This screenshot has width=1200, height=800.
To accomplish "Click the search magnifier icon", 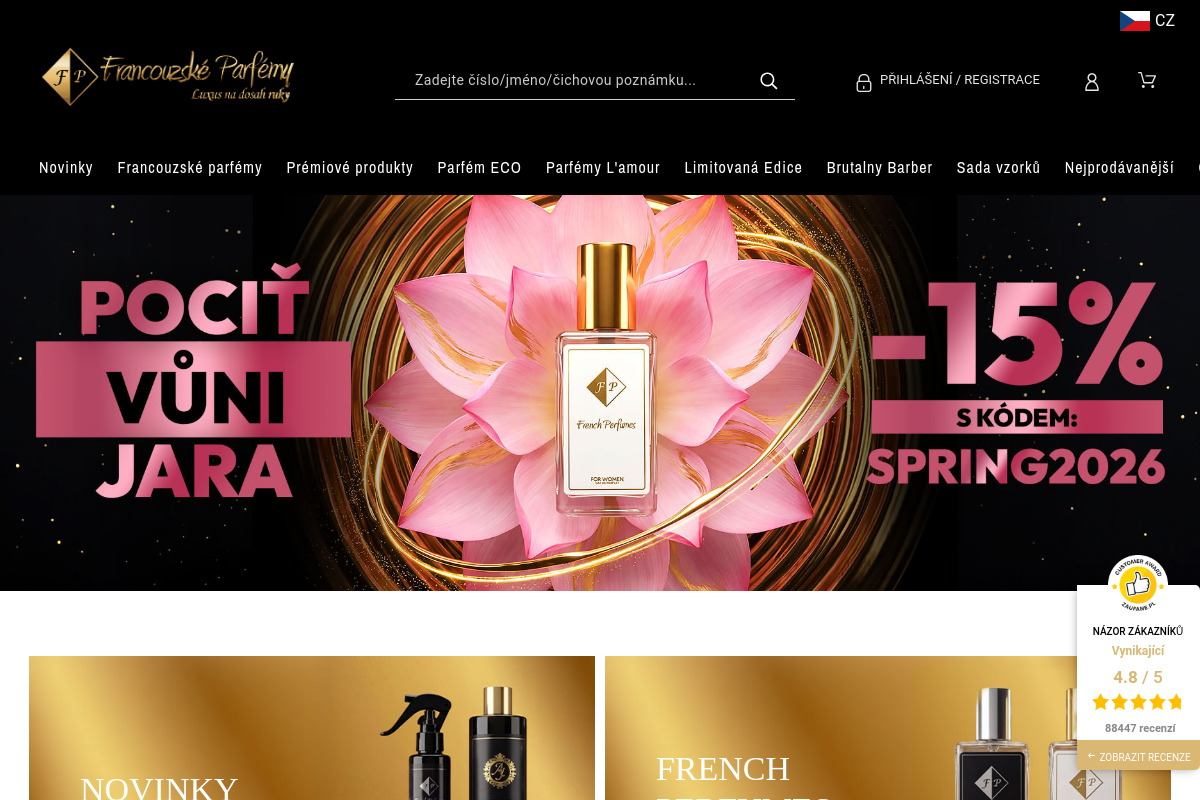I will pos(768,81).
